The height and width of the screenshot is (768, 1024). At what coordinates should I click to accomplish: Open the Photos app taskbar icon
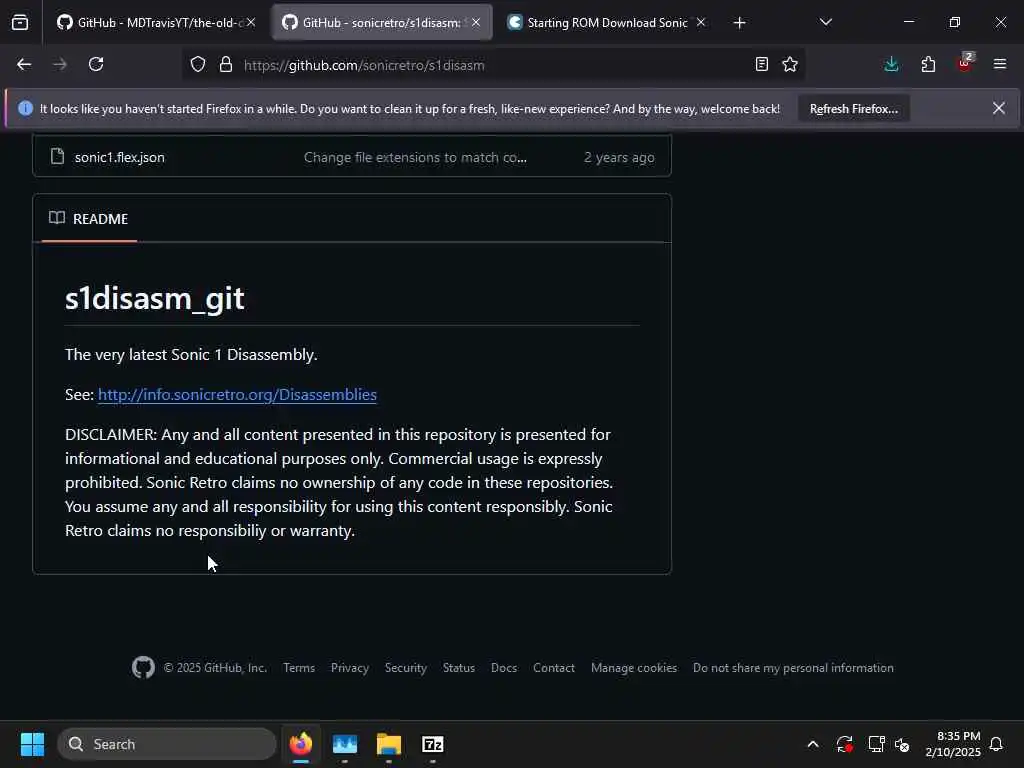tap(345, 744)
